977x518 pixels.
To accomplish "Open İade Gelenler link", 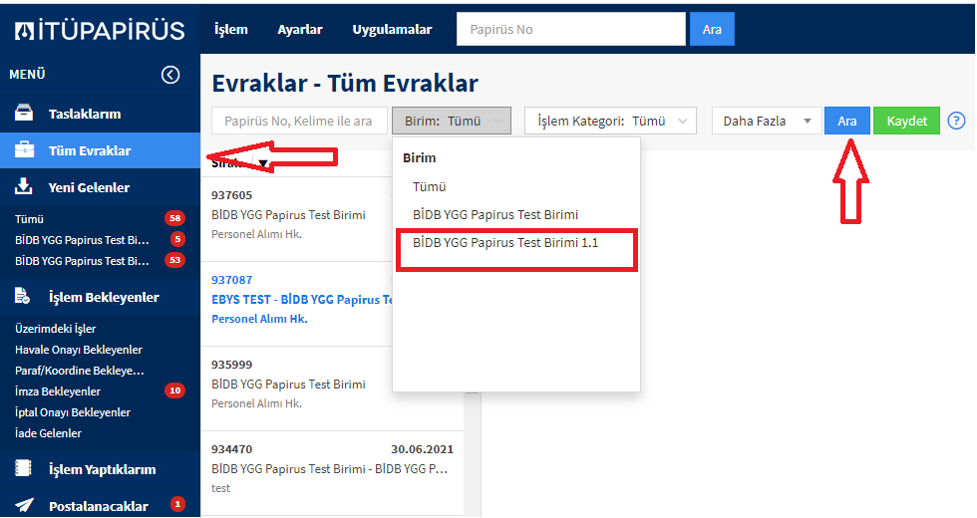I will pyautogui.click(x=48, y=433).
